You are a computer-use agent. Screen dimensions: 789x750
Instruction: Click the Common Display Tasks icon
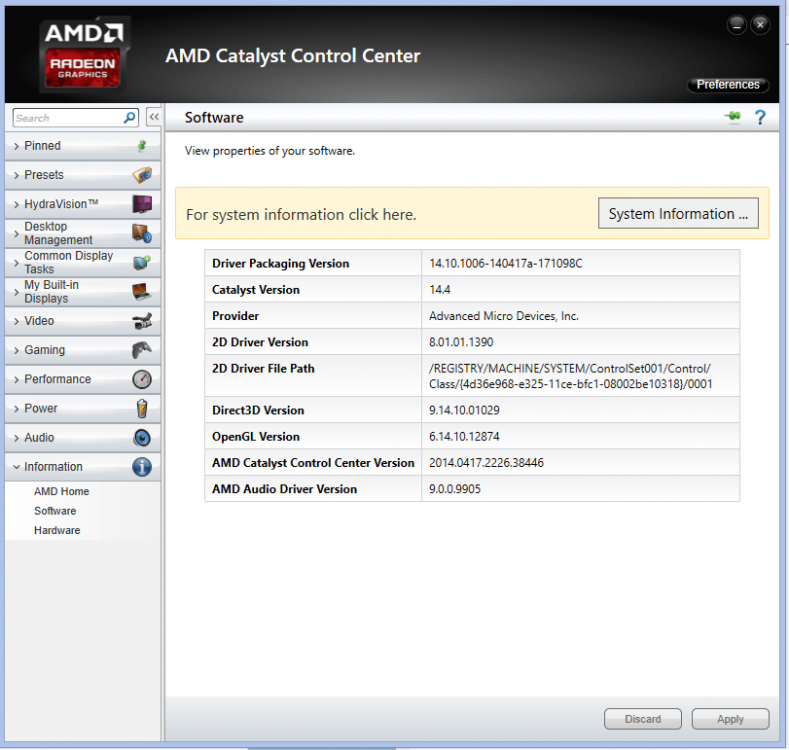[142, 262]
